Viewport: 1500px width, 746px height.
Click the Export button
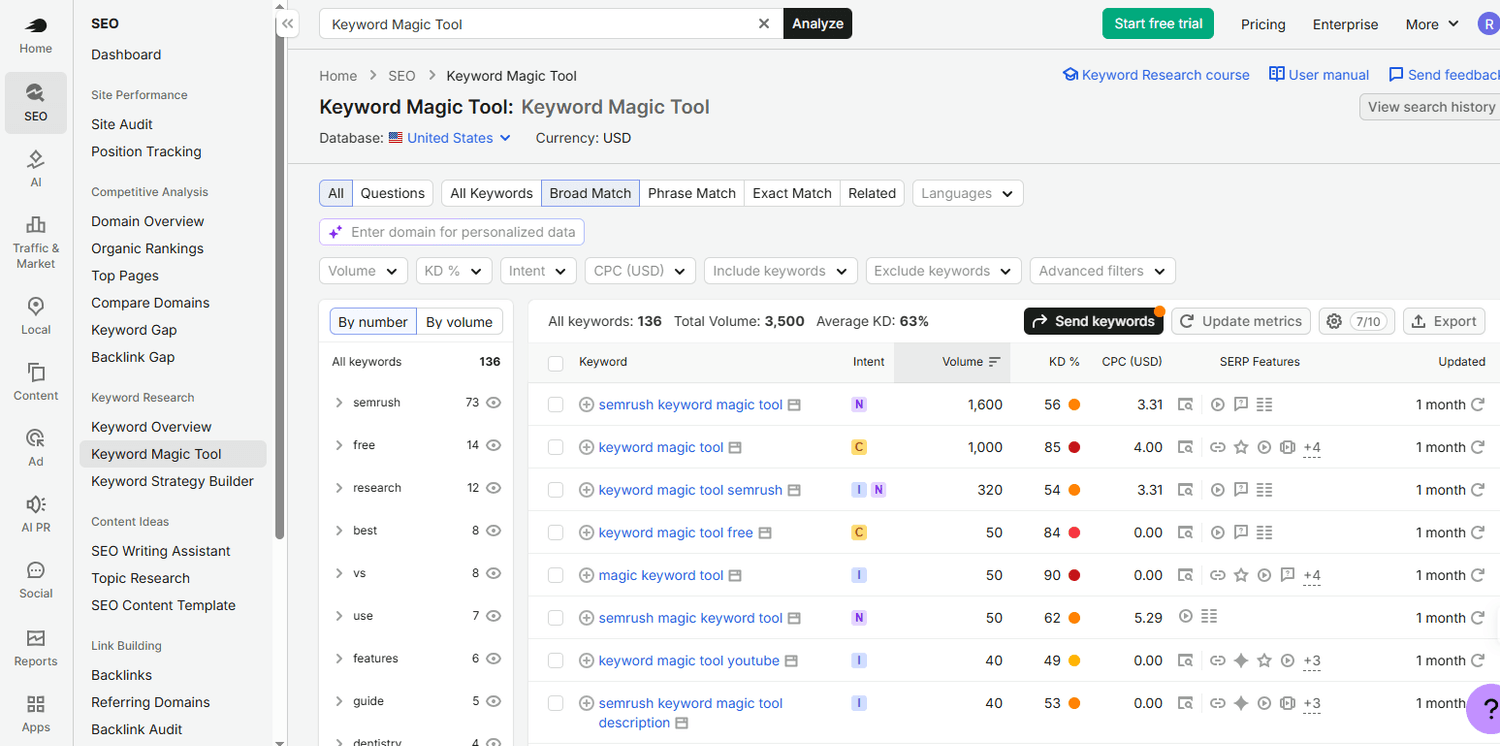coord(1444,321)
